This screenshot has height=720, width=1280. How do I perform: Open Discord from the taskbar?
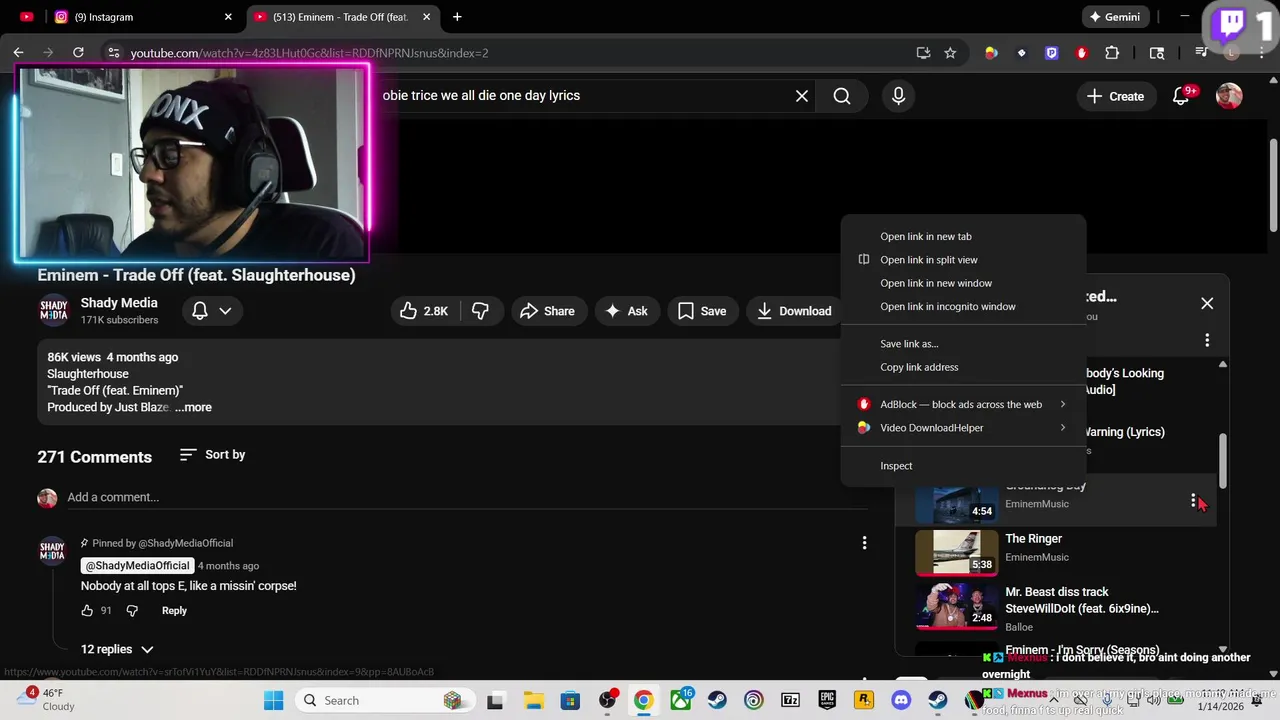(901, 700)
